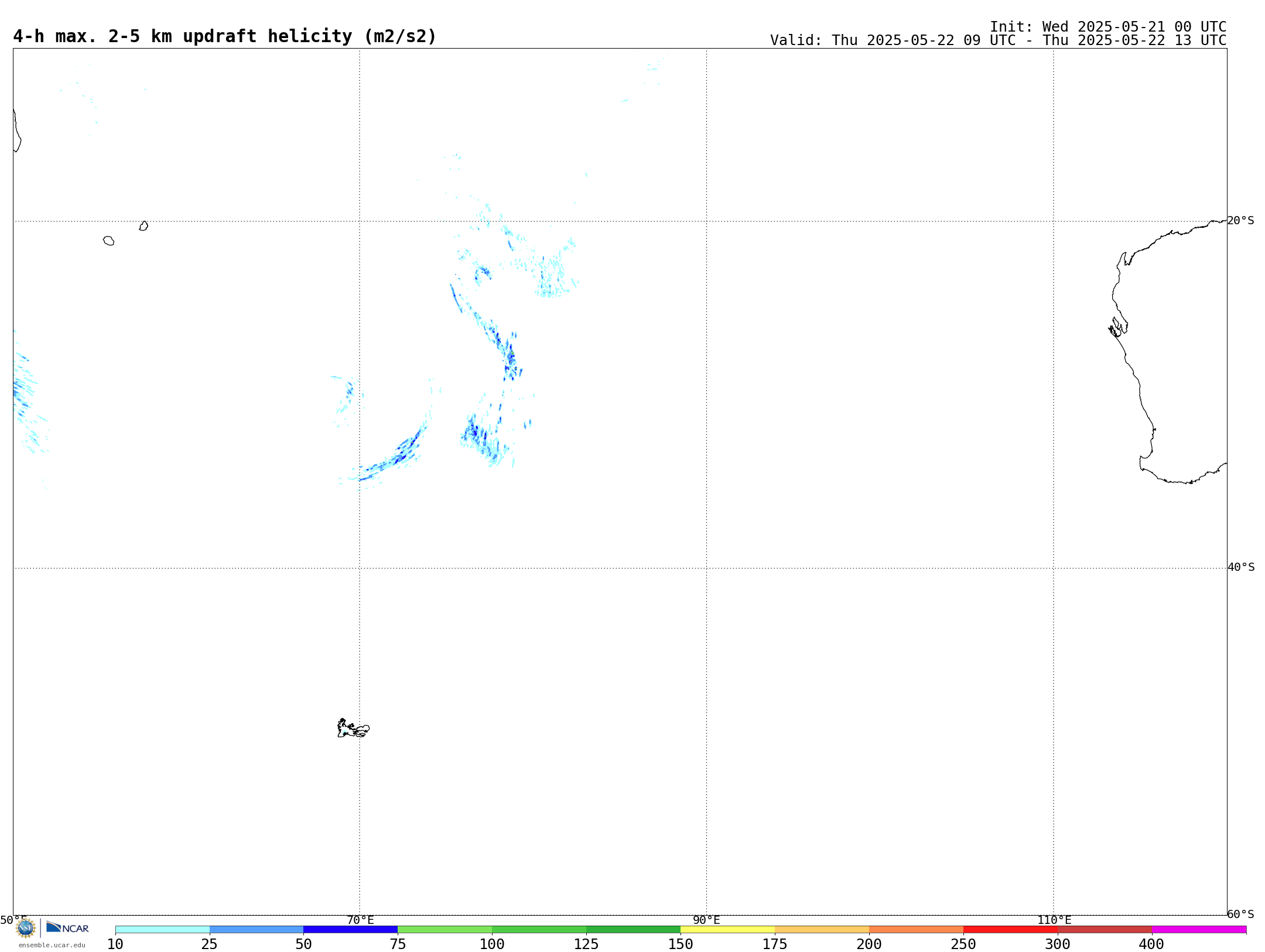Screen dimensions: 1265x952
Task: Click the 90°E longitude label
Action: pos(707,920)
